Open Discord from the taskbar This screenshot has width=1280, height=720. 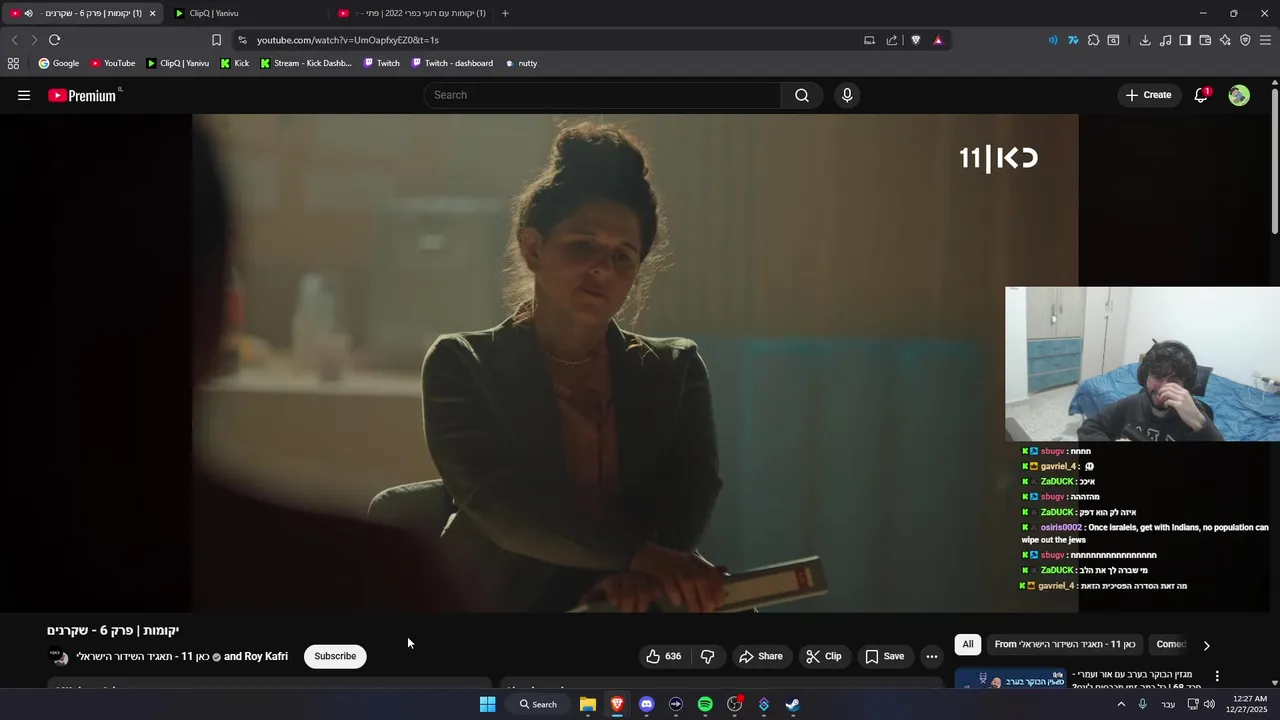[646, 704]
